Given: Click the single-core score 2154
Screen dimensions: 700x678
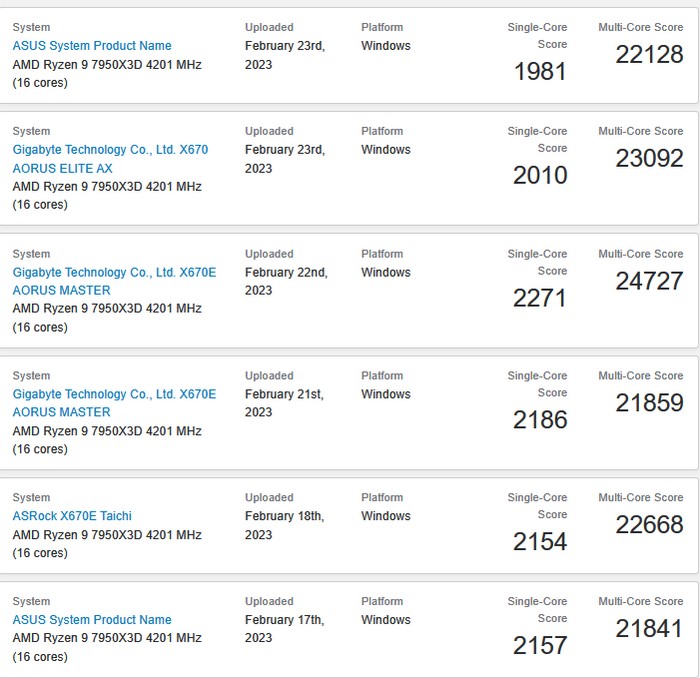Looking at the screenshot, I should tap(540, 542).
